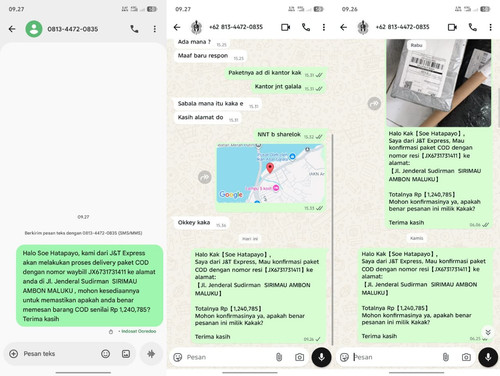Open camera in right chat composer
The image size is (500, 376).
[466, 357]
